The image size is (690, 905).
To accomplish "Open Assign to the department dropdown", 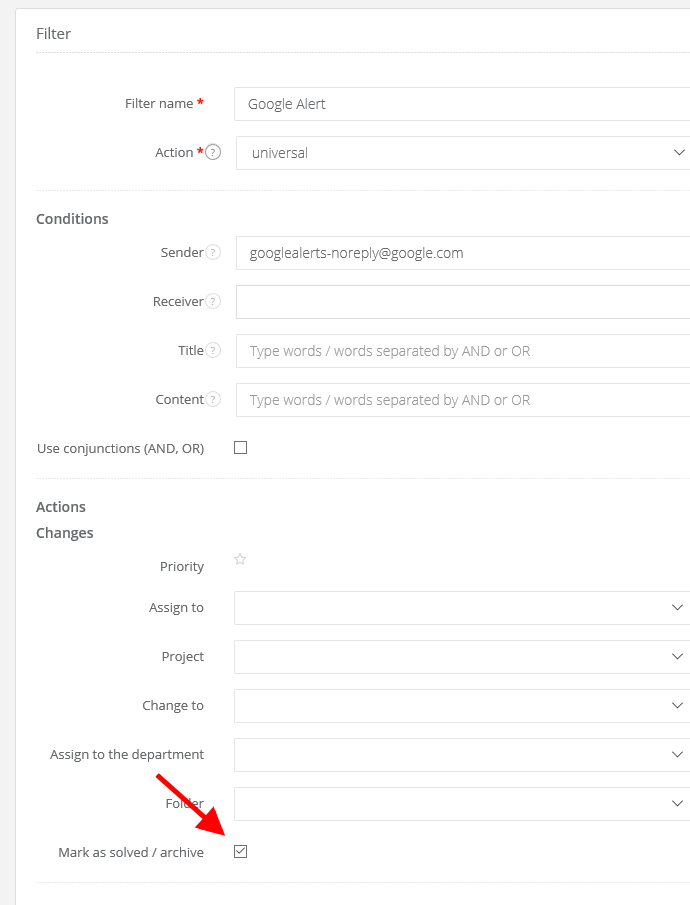I will click(x=462, y=755).
